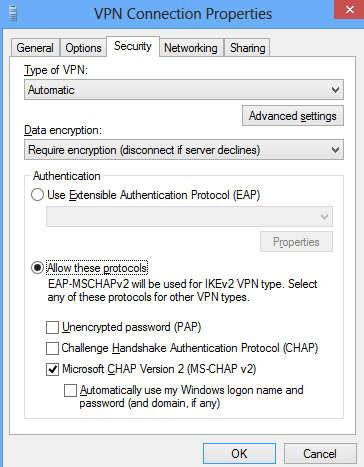The image size is (364, 467).
Task: Enable automatically use Windows logon name checkbox
Action: coord(70,390)
